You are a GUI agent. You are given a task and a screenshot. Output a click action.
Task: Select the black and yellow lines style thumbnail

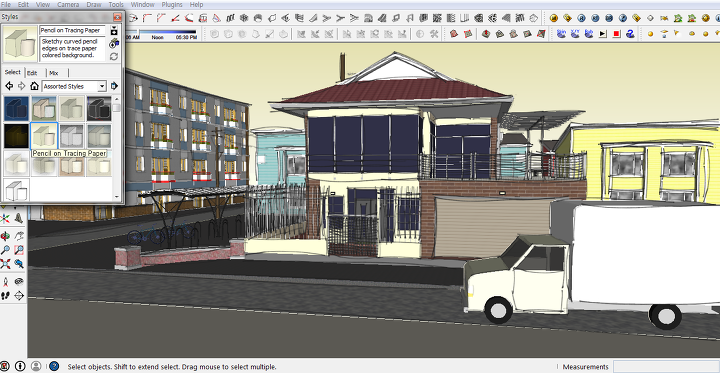17,136
